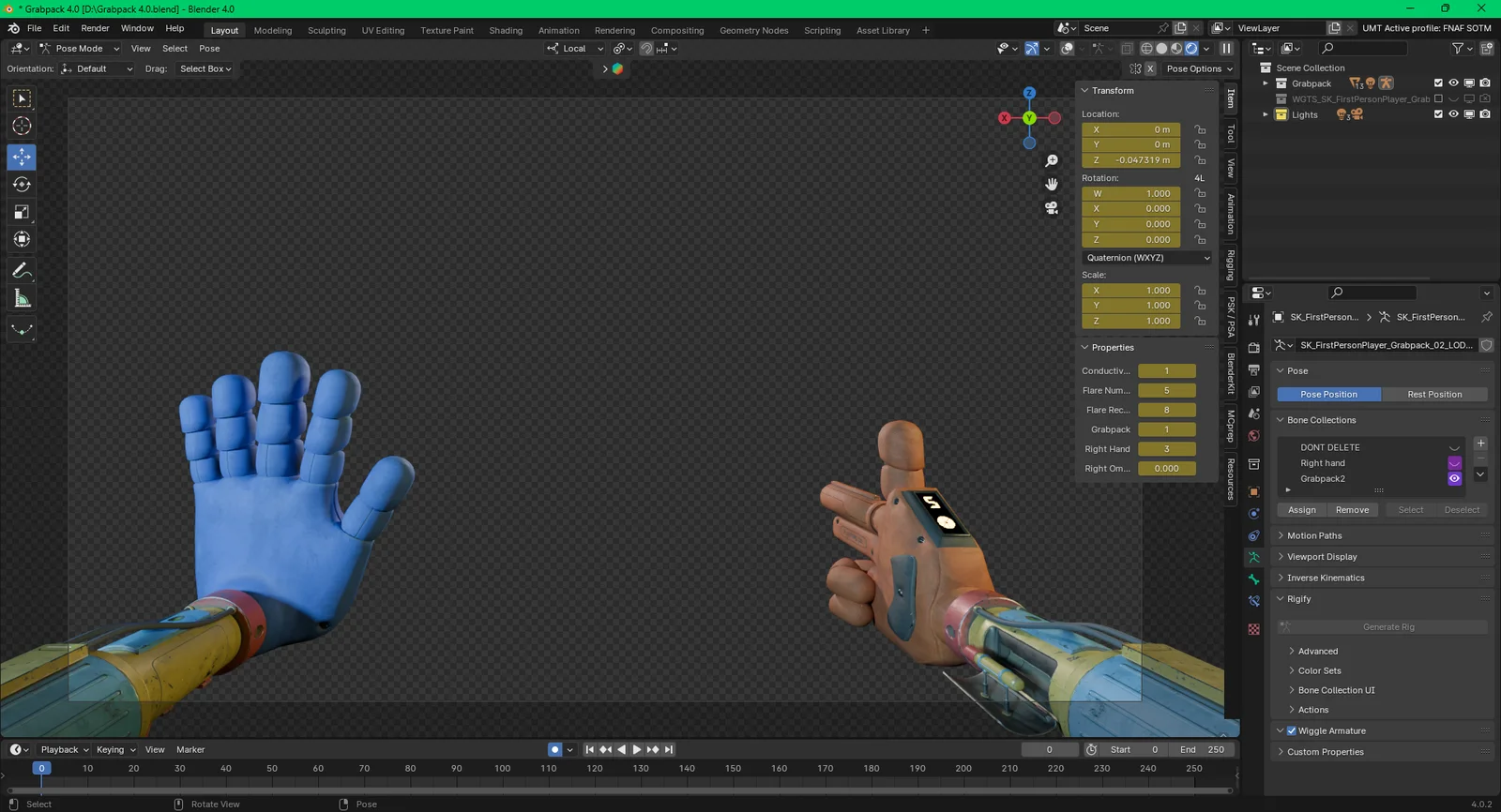Click the viewport pan hand icon
1501x812 pixels.
[x=1052, y=184]
